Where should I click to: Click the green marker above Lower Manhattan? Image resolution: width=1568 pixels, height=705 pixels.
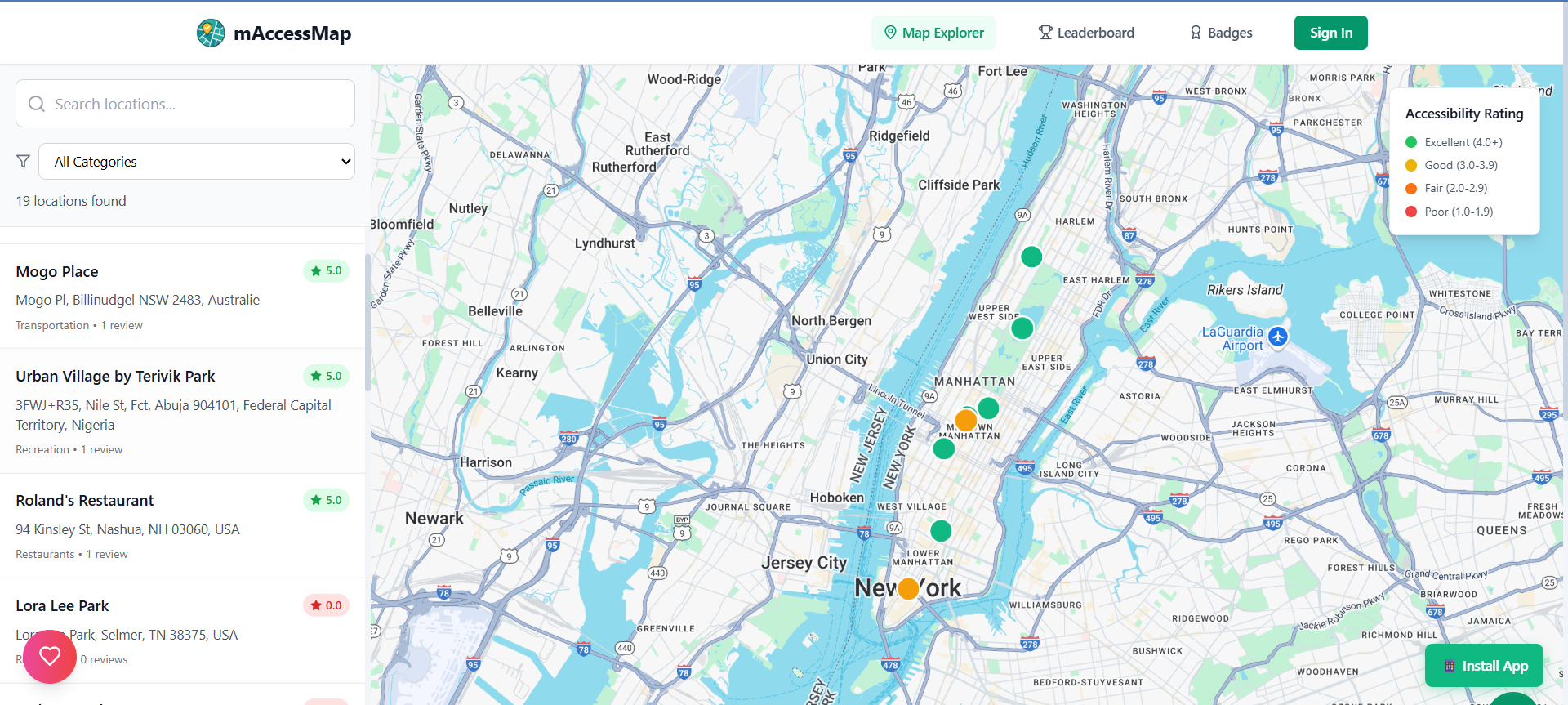[x=941, y=531]
